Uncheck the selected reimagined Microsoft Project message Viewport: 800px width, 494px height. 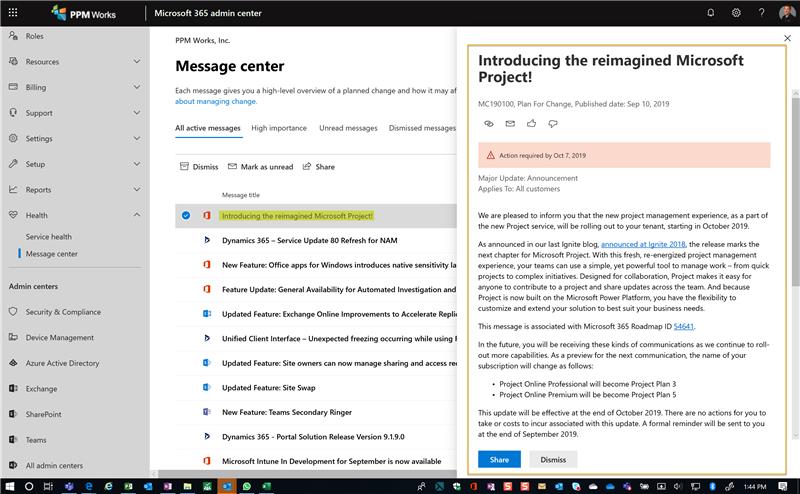coord(186,215)
